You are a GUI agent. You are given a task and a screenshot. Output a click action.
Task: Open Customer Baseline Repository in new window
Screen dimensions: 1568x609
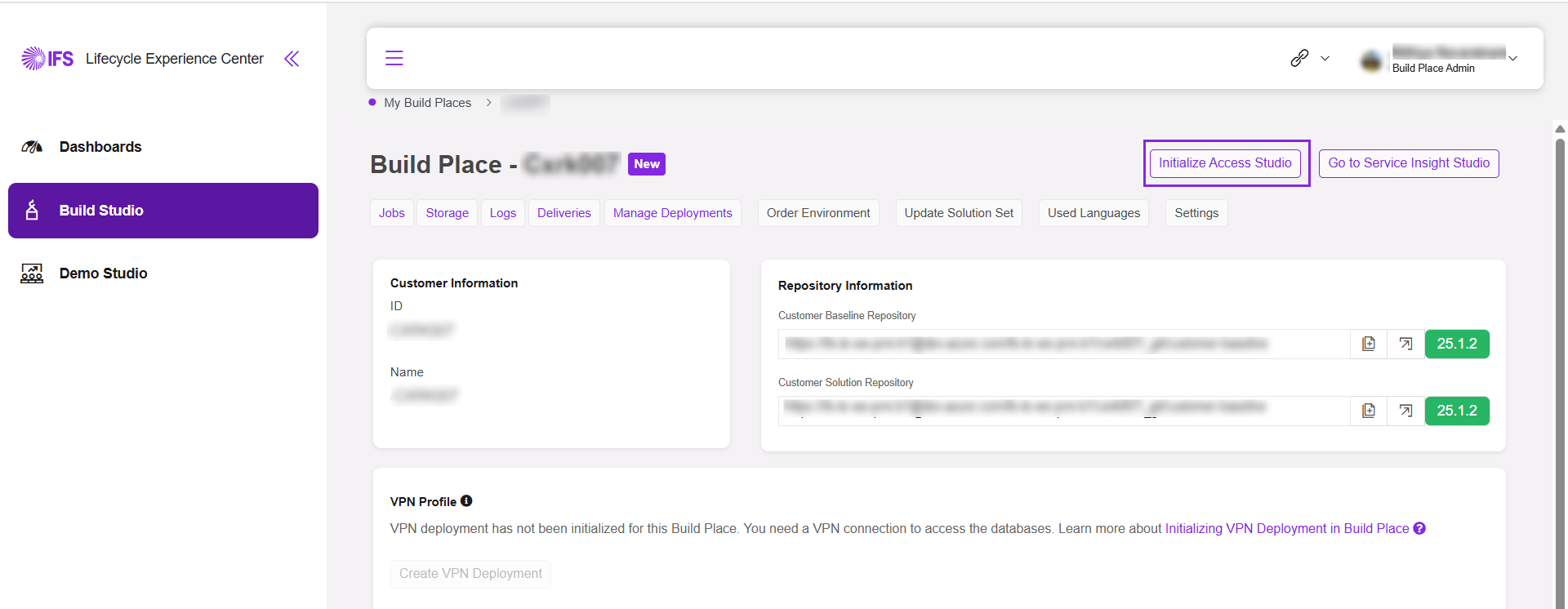(x=1405, y=344)
